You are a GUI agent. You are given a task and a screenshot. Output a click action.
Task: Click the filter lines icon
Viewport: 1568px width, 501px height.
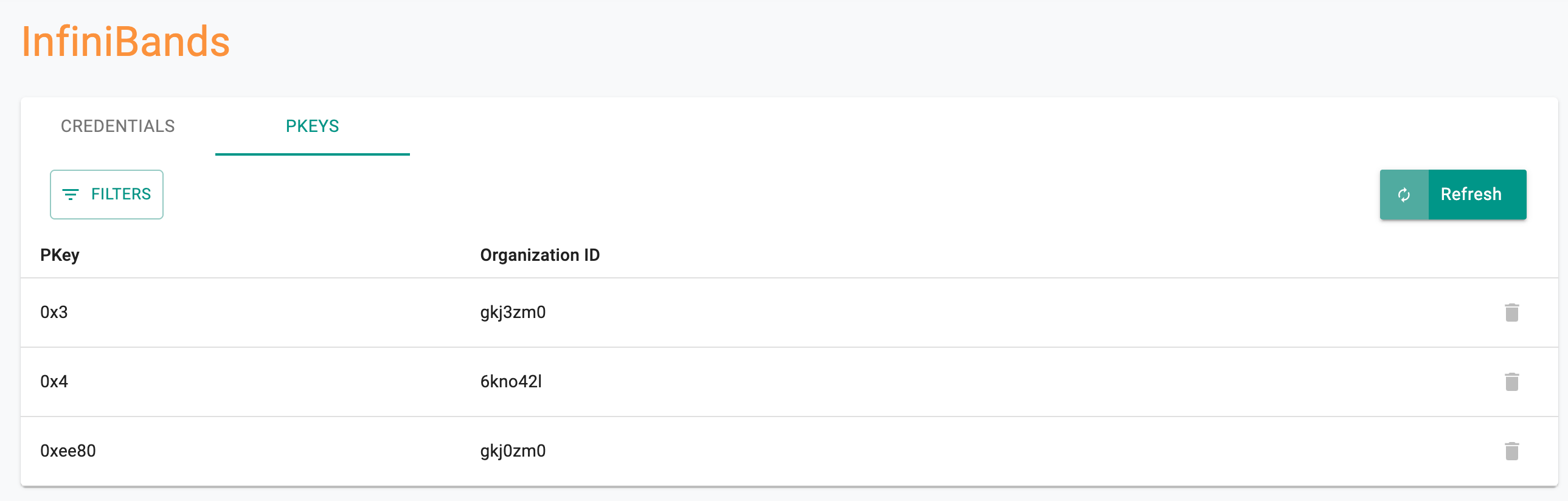[x=71, y=195]
